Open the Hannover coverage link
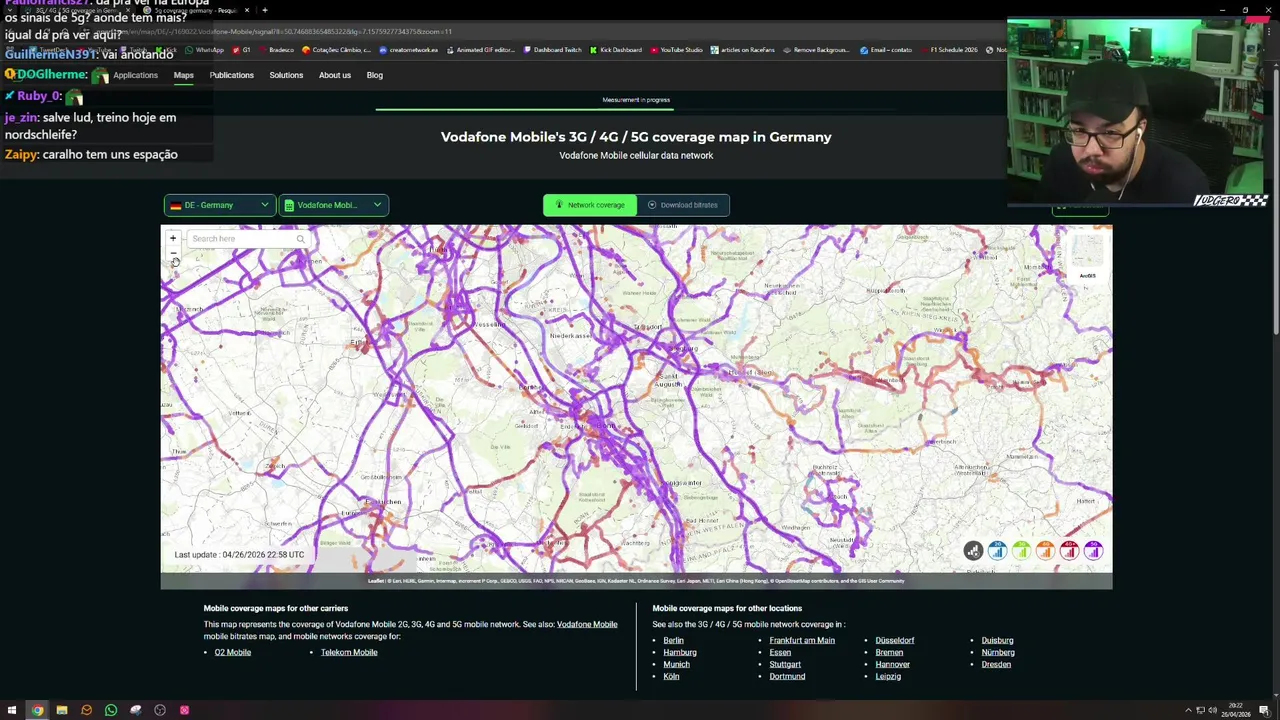1280x720 pixels. point(893,664)
